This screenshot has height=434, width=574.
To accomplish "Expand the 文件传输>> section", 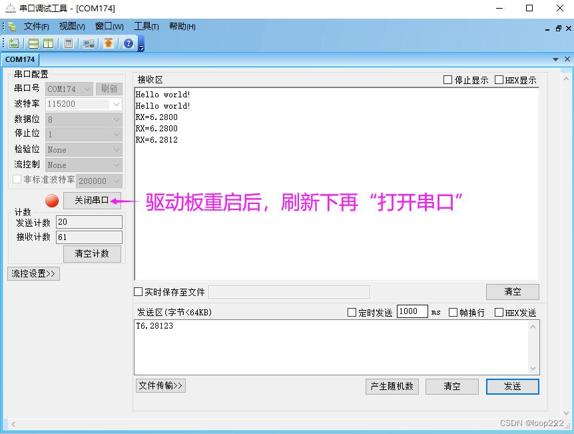I will pyautogui.click(x=161, y=386).
